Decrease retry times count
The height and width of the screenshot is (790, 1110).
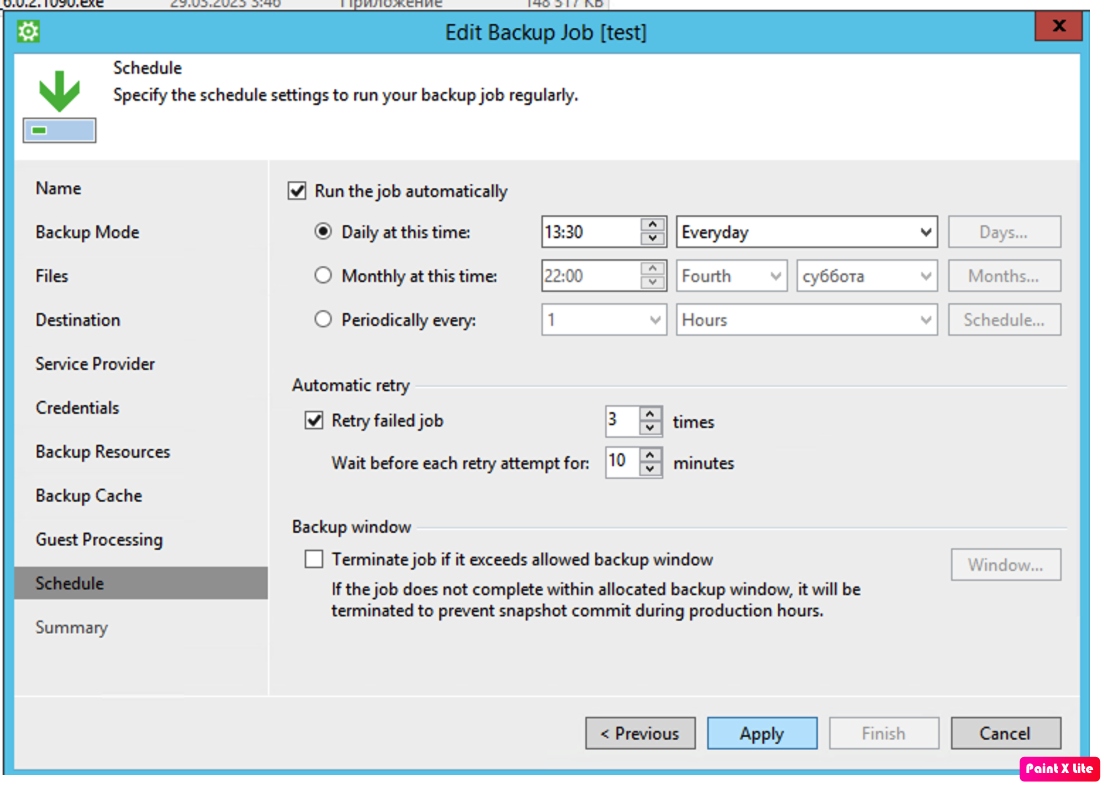(650, 428)
